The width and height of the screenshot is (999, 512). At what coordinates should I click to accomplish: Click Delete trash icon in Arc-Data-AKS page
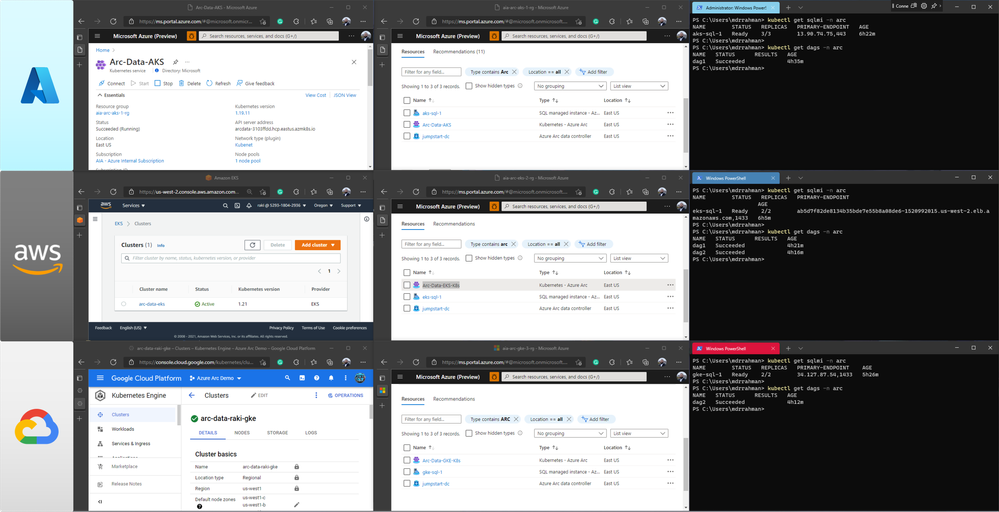pos(182,83)
